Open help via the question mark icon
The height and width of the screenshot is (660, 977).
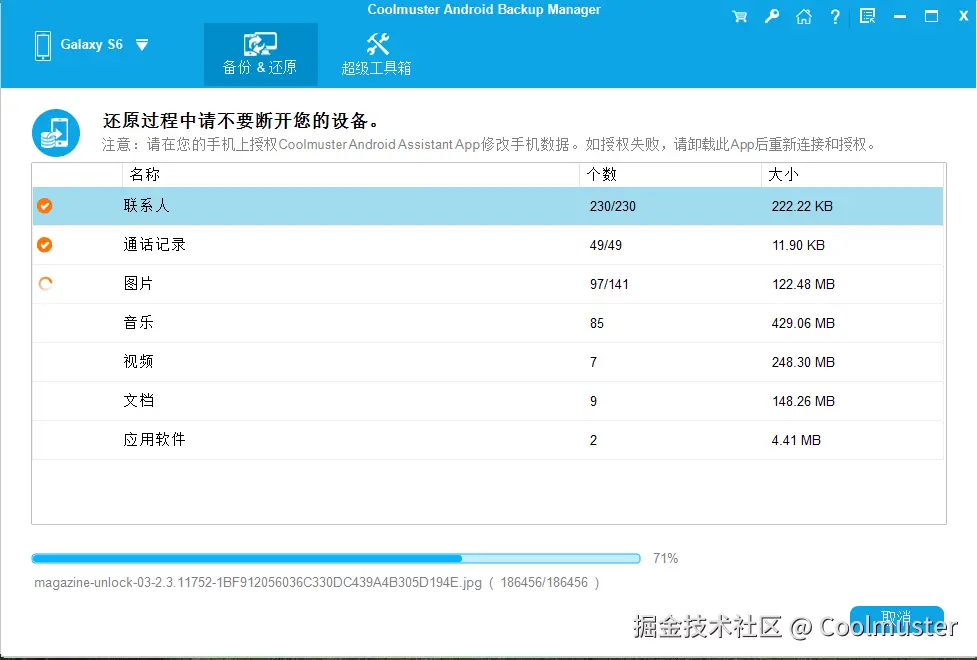(x=835, y=17)
